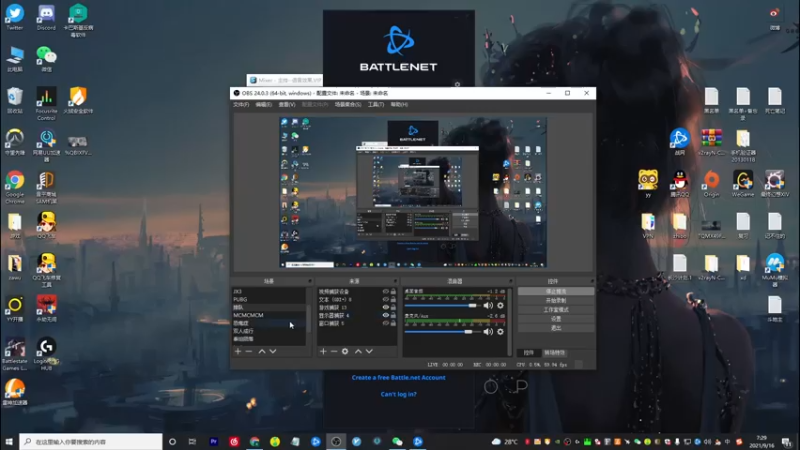This screenshot has width=800, height=450.
Task: Toggle visibility of third source row
Action: (386, 307)
